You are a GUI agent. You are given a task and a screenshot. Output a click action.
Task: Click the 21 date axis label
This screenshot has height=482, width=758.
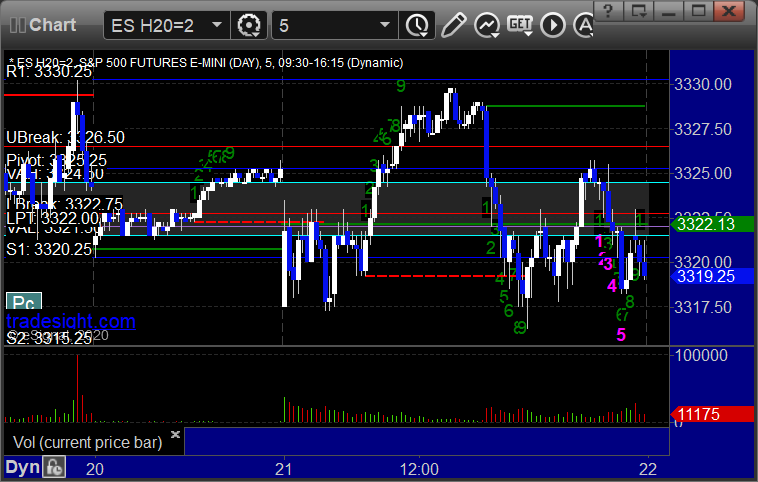coord(284,469)
